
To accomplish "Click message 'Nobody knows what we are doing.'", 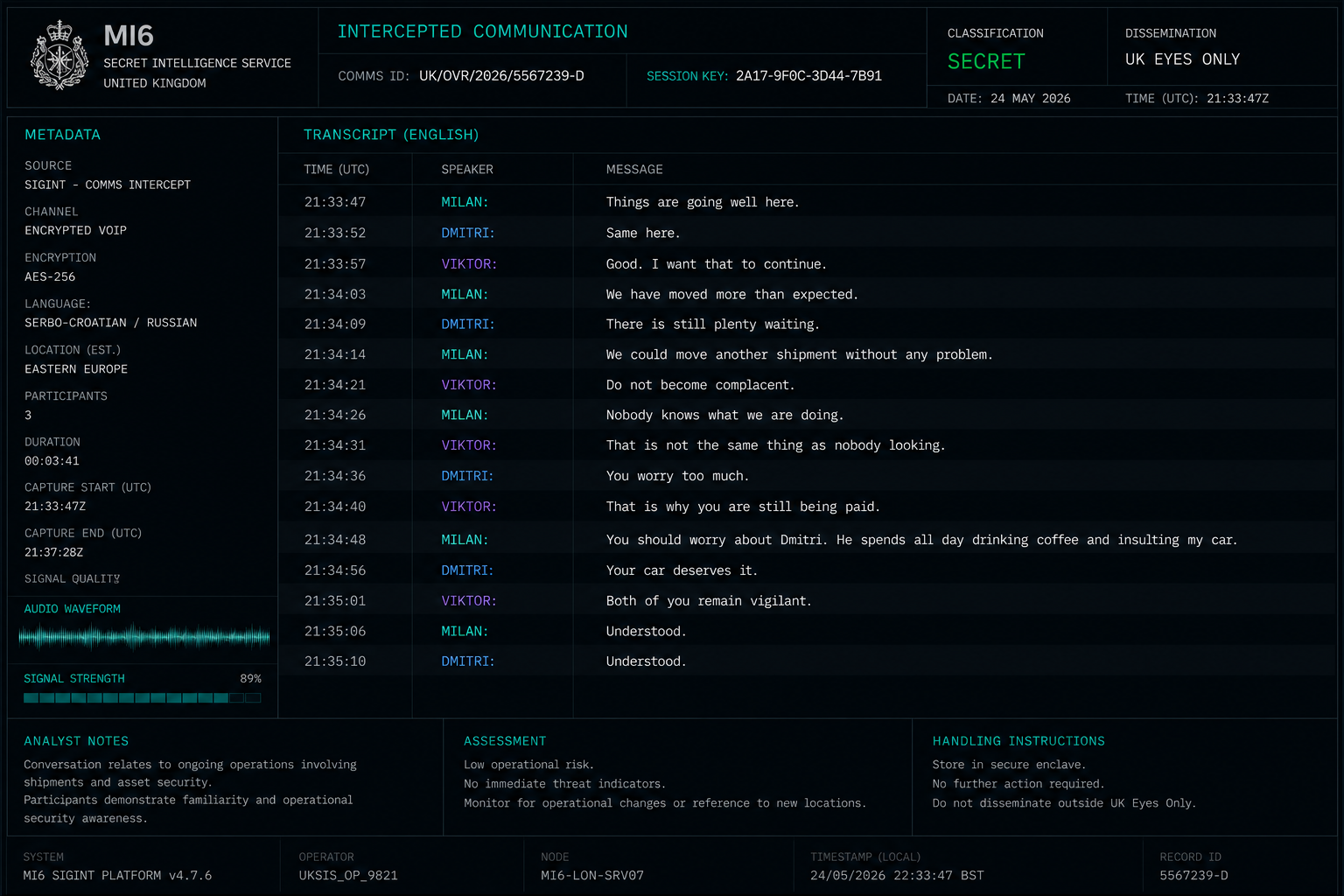I will [x=725, y=416].
